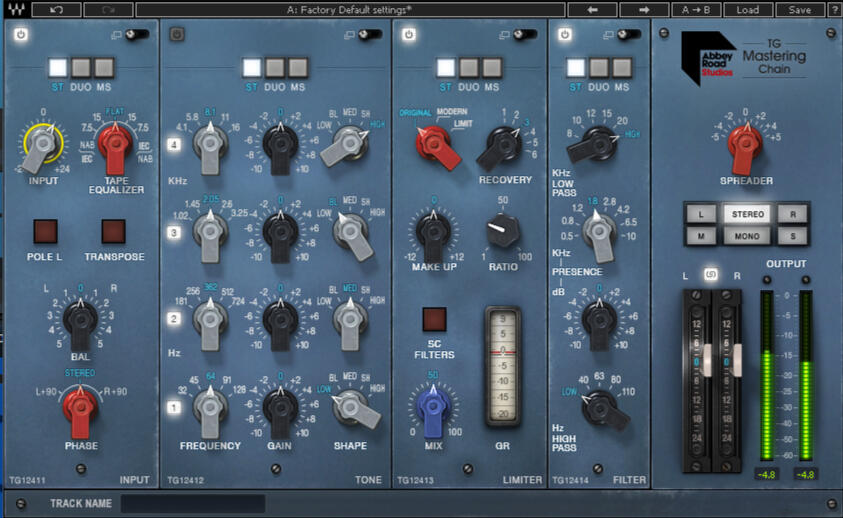843x518 pixels.
Task: Click the undo arrow in top toolbar
Action: [58, 9]
